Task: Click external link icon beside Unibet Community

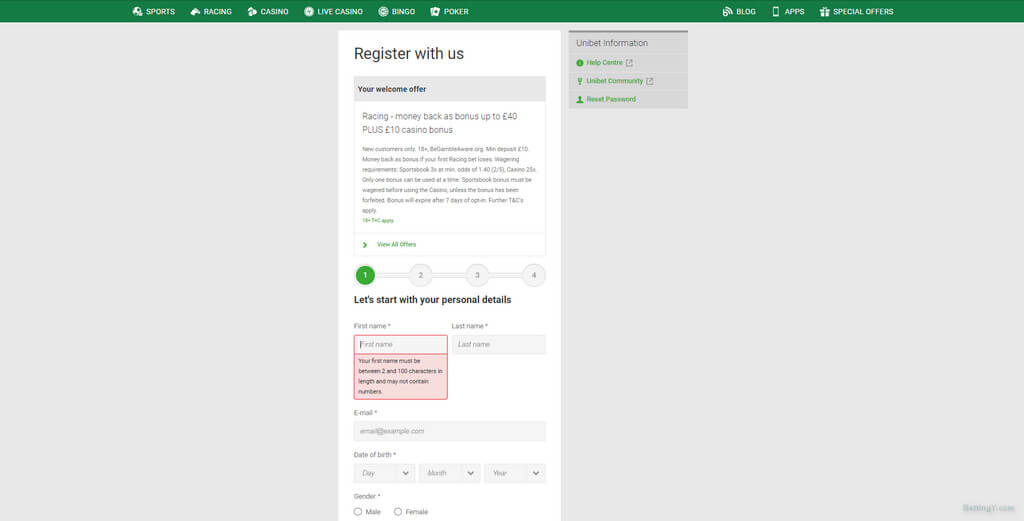Action: [649, 81]
